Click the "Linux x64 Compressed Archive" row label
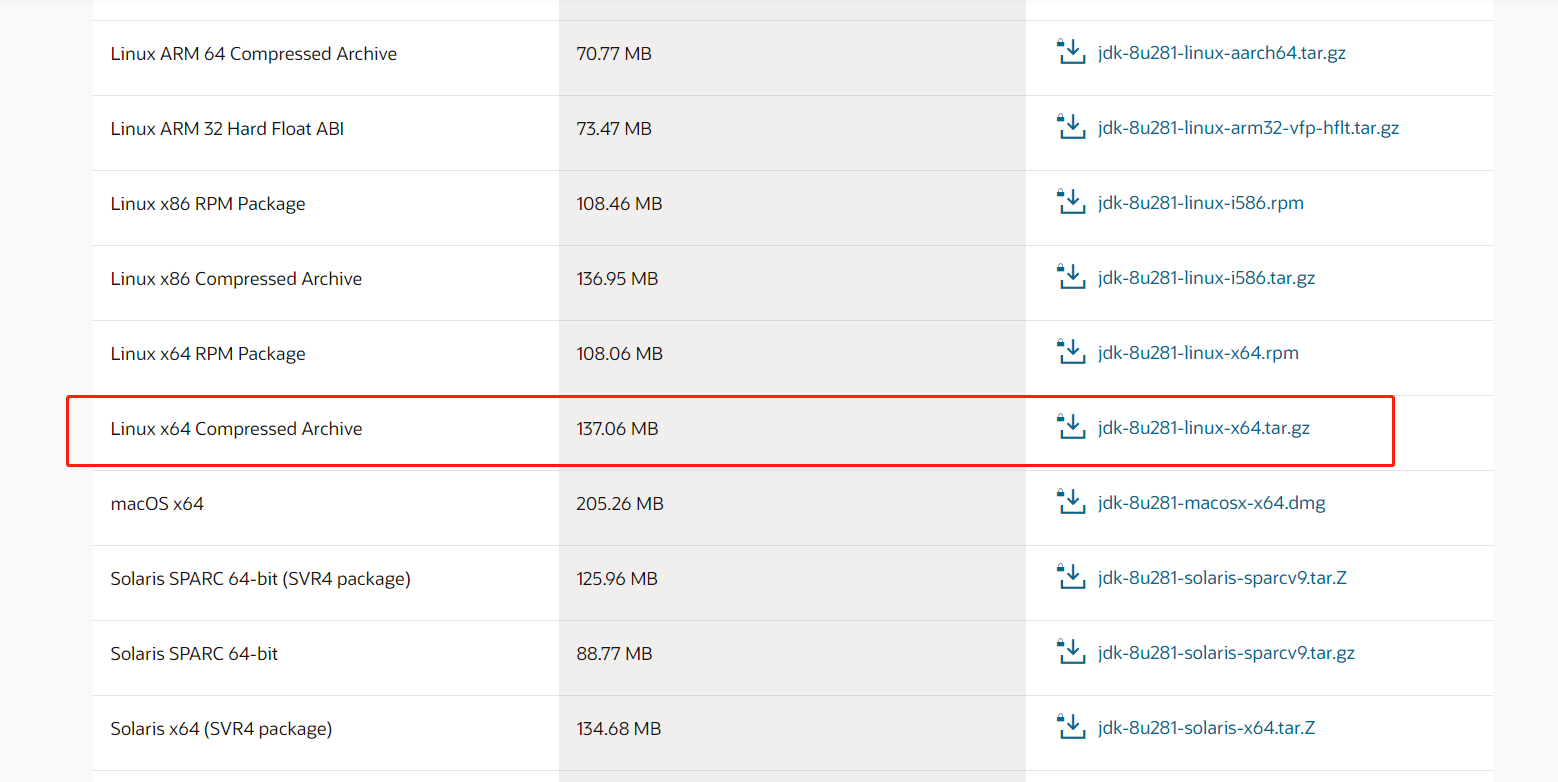This screenshot has height=782, width=1558. click(236, 429)
